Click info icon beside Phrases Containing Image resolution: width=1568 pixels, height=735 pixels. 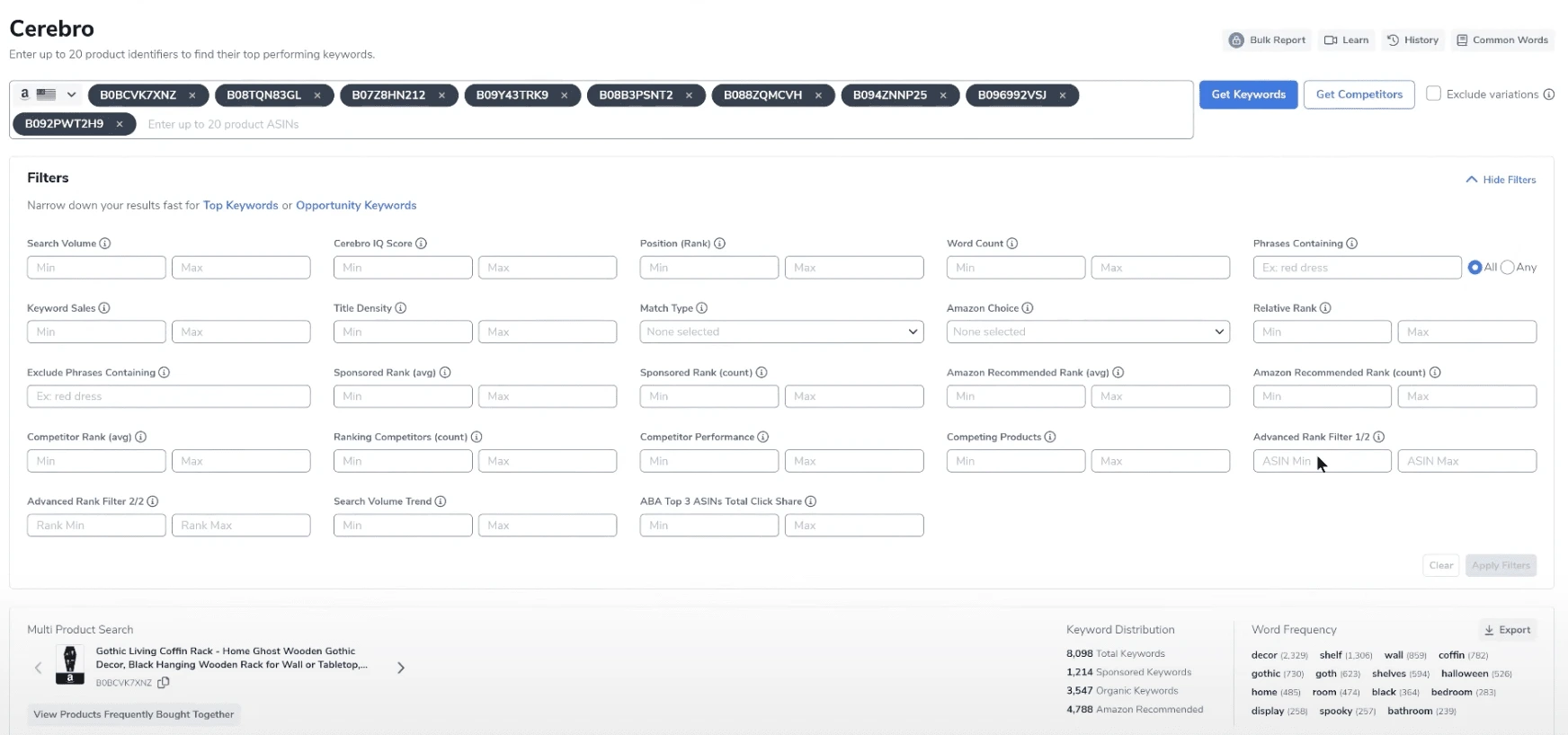click(1352, 244)
